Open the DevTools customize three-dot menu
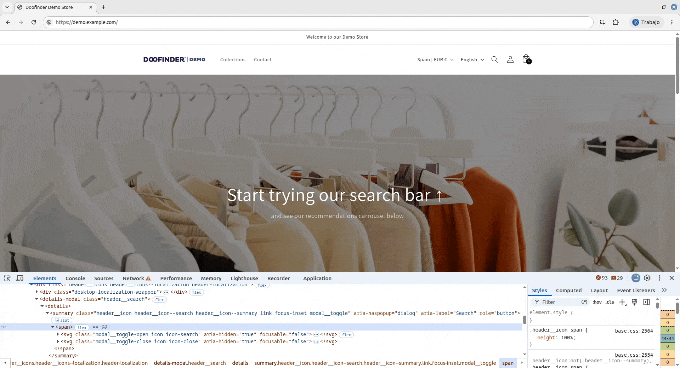The height and width of the screenshot is (368, 680). pos(659,278)
